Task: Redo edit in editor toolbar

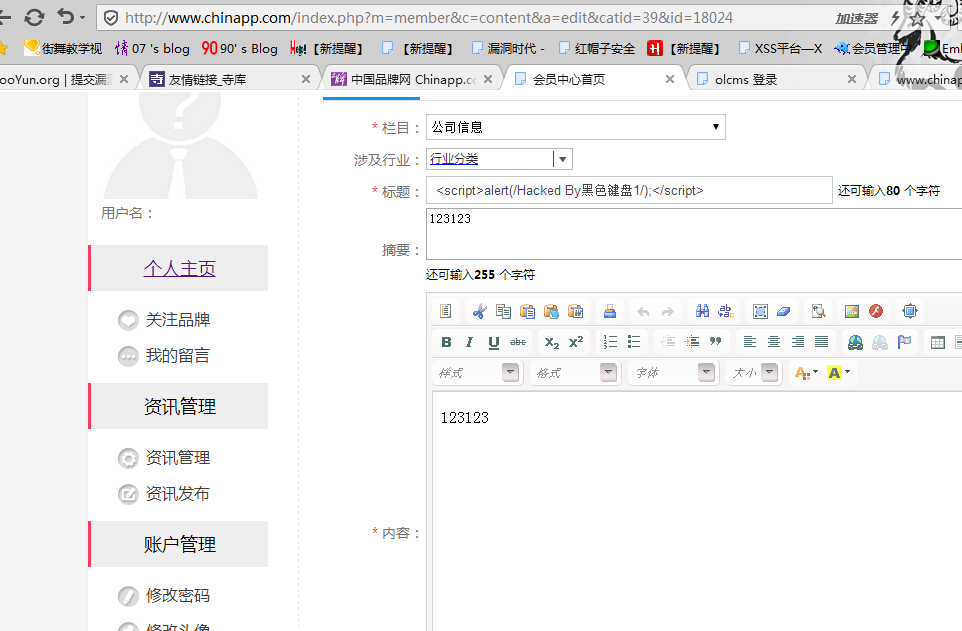Action: pyautogui.click(x=668, y=312)
